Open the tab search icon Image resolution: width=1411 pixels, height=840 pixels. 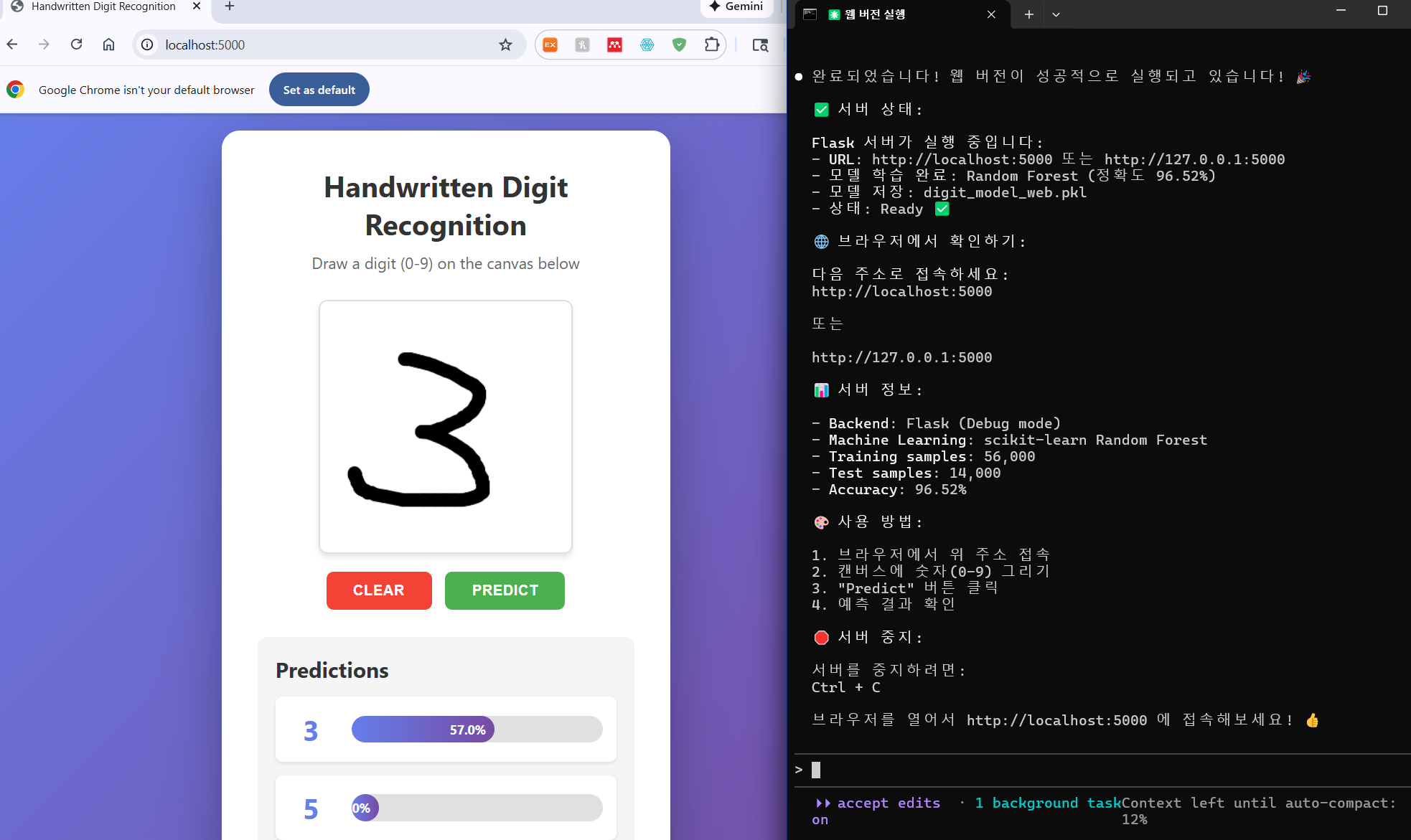(760, 44)
